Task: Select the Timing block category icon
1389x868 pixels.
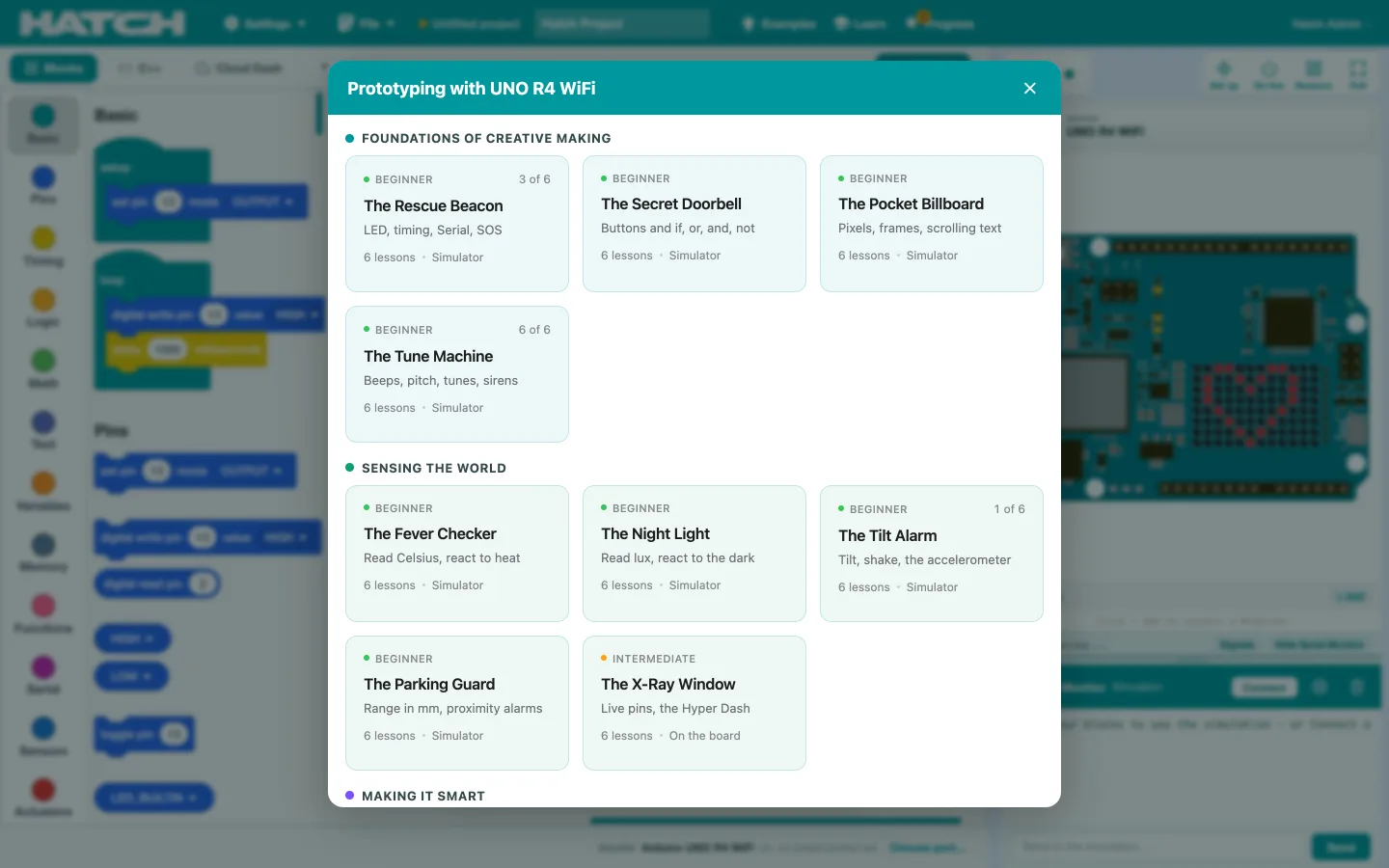Action: pyautogui.click(x=43, y=238)
